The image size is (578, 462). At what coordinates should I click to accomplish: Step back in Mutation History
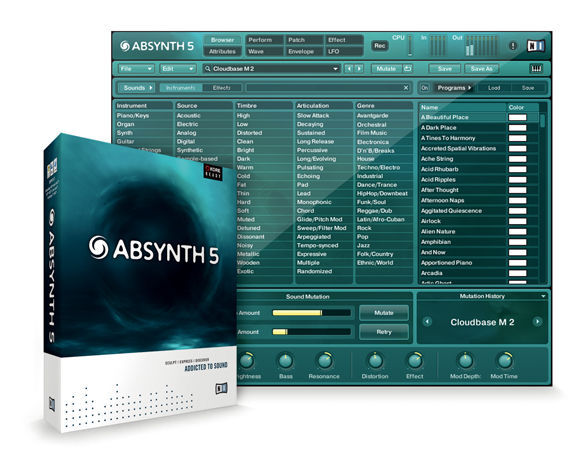(428, 322)
